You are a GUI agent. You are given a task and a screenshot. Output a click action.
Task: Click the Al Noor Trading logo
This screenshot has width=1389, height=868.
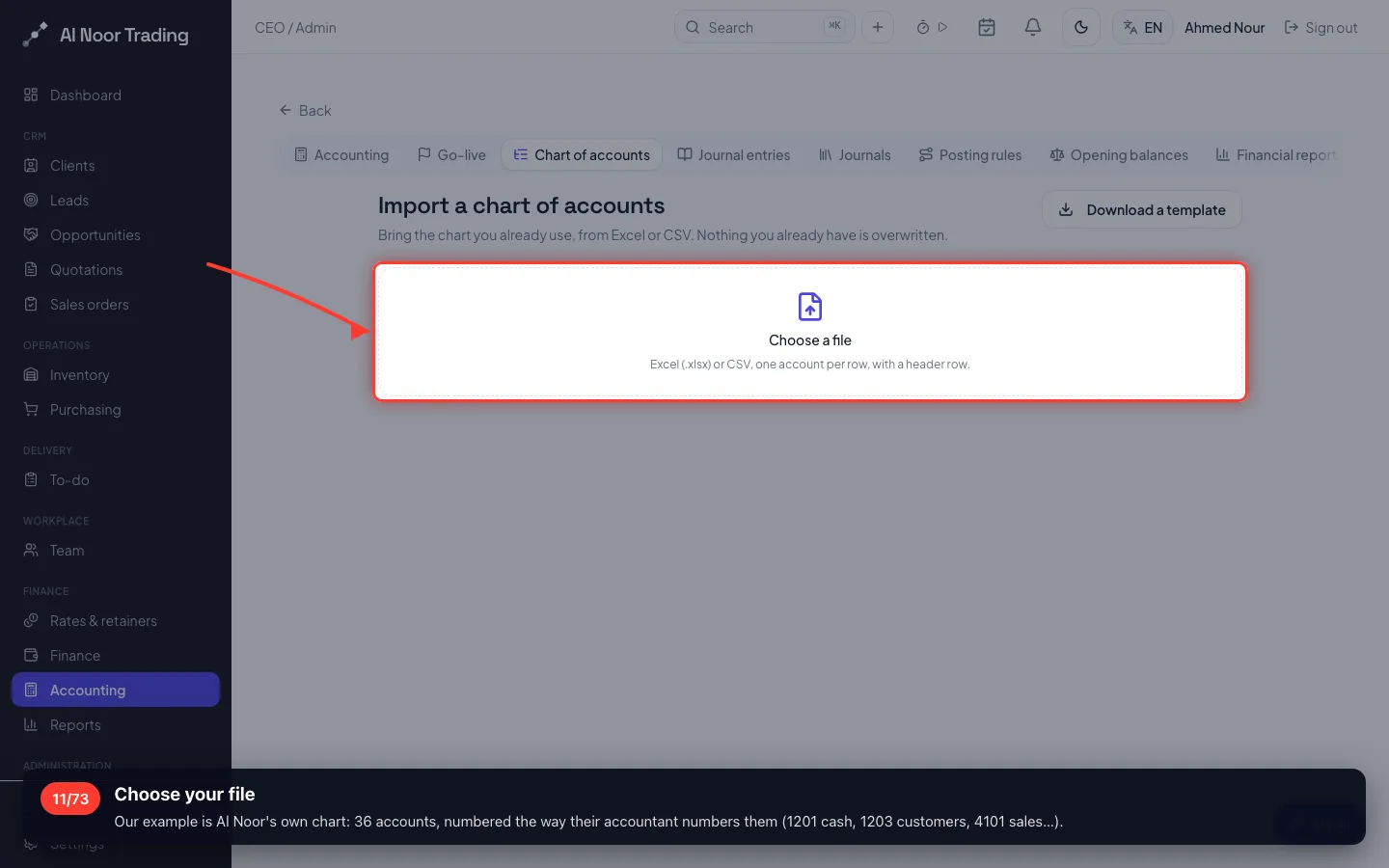click(x=106, y=35)
